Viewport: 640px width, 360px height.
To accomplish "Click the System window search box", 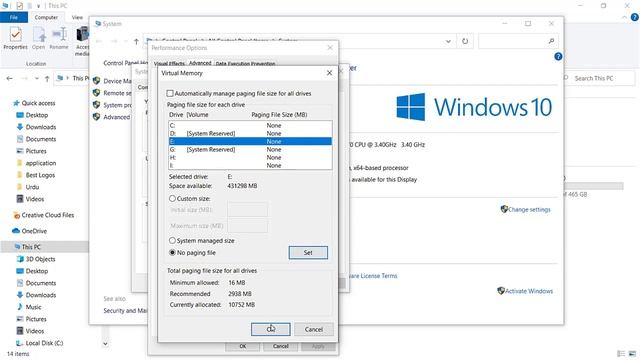I will tap(517, 41).
